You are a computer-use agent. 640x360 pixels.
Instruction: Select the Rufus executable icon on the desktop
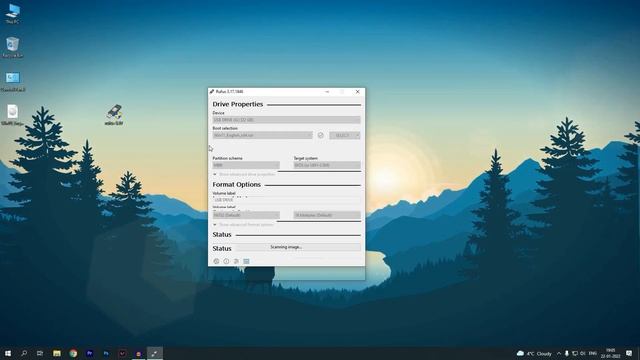114,115
